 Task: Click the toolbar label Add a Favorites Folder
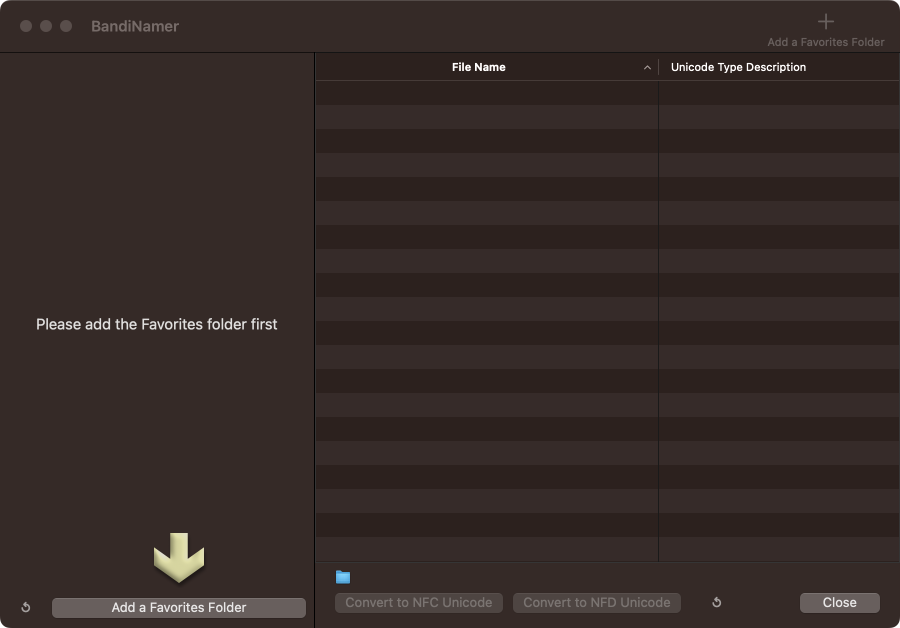pos(825,42)
